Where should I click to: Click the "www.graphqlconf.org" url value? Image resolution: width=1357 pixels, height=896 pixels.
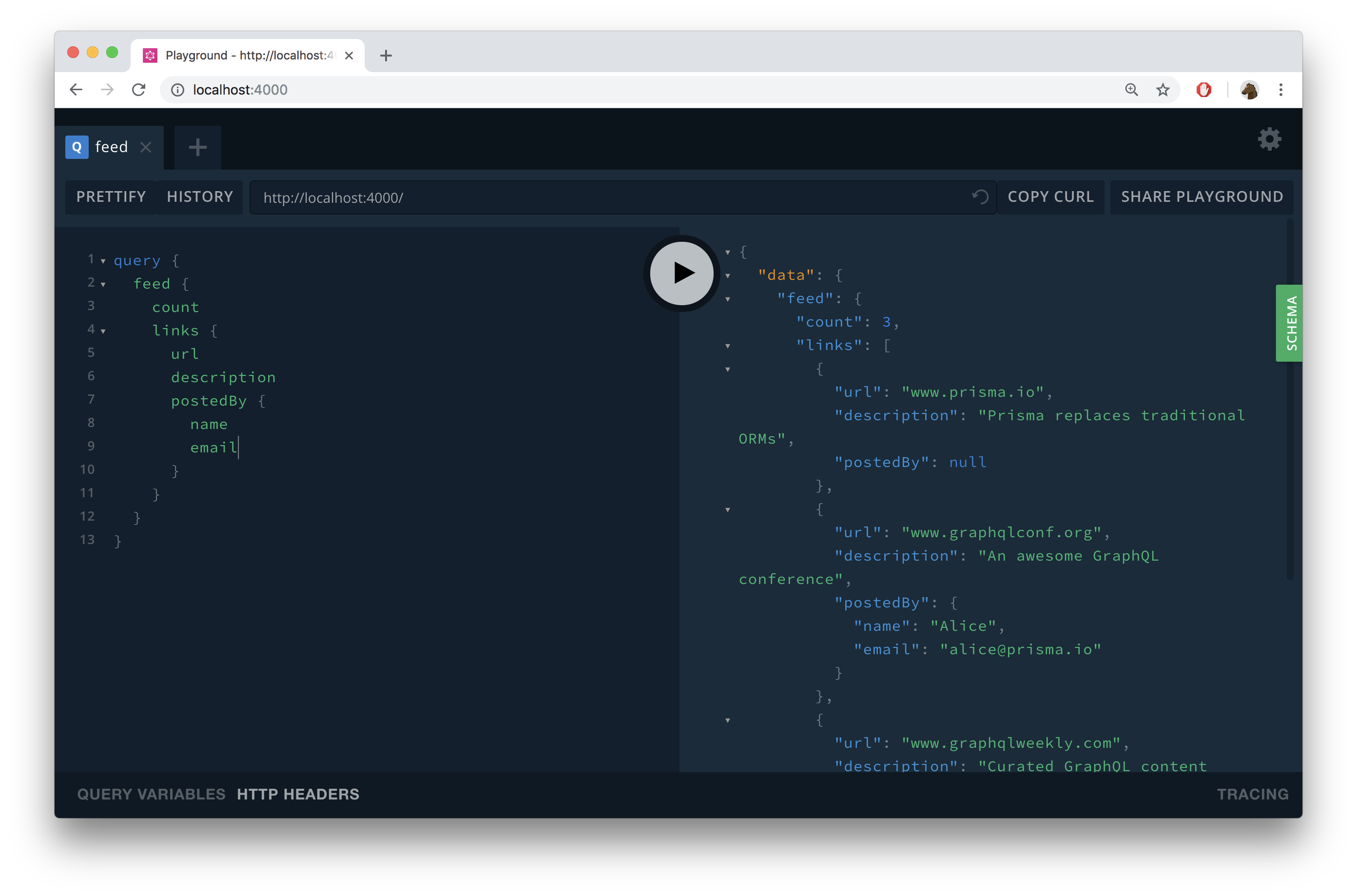click(1002, 532)
